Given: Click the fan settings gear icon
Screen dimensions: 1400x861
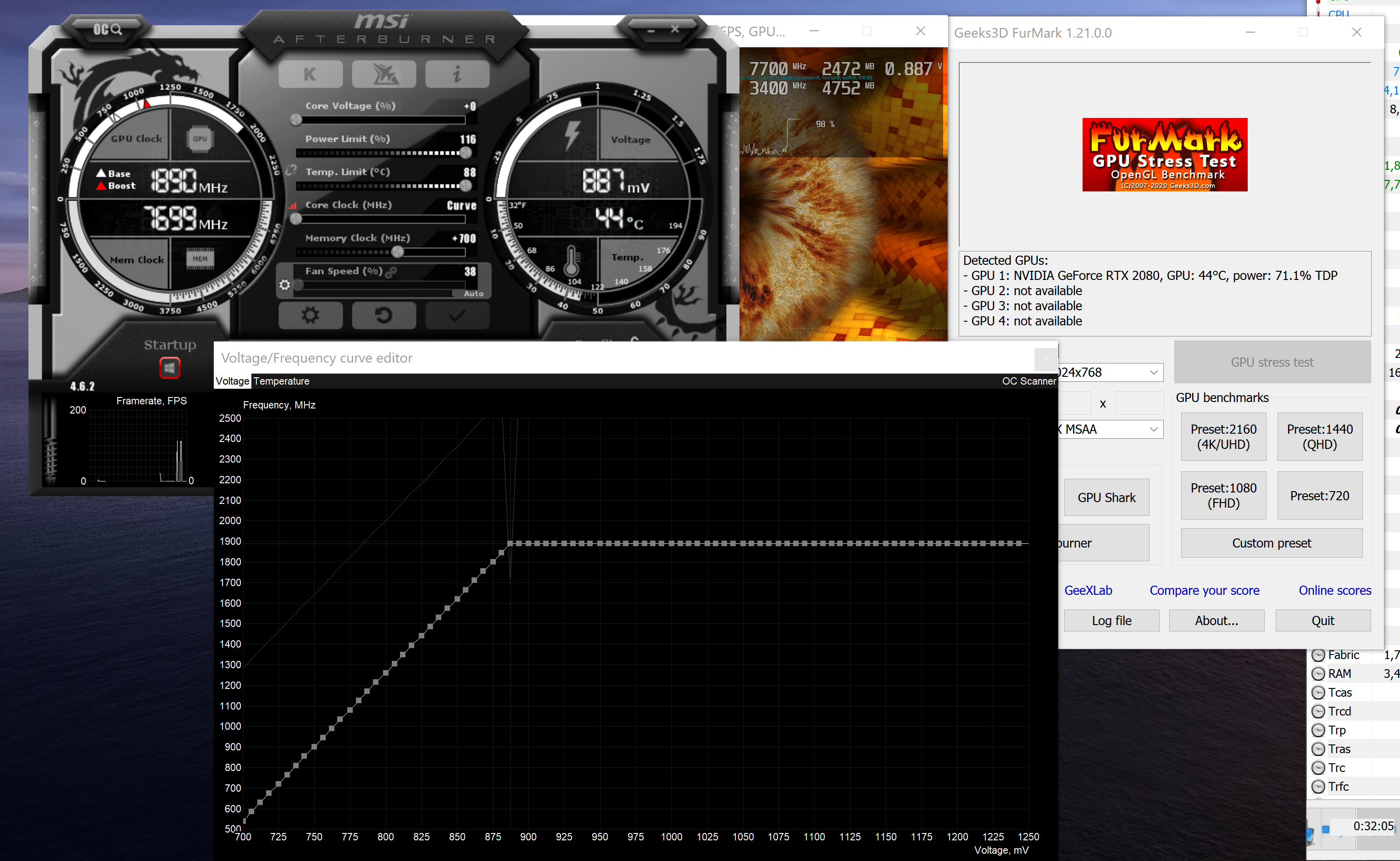Looking at the screenshot, I should click(284, 285).
